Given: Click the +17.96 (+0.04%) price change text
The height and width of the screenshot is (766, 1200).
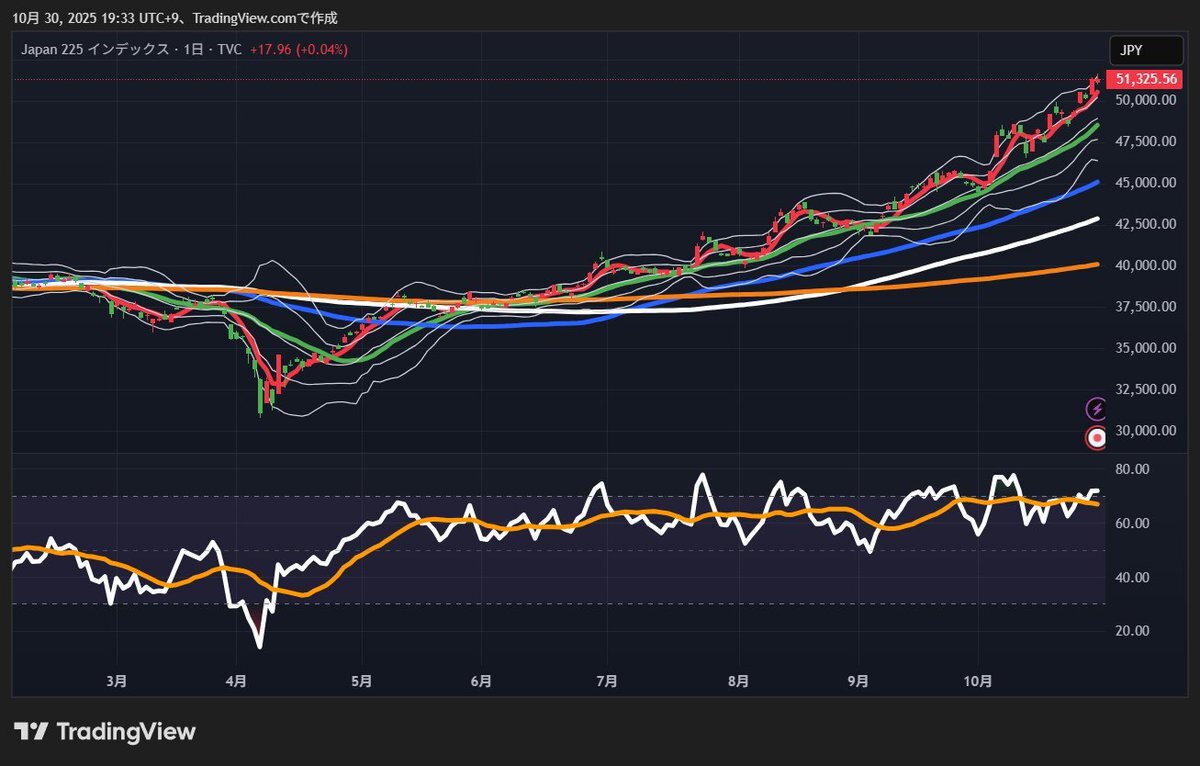Looking at the screenshot, I should pos(298,50).
